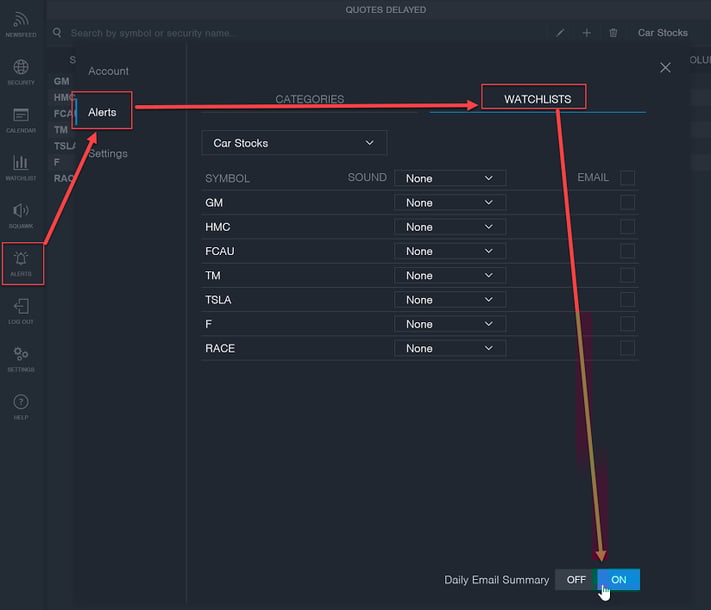Click the SYMBOL column header

(227, 178)
